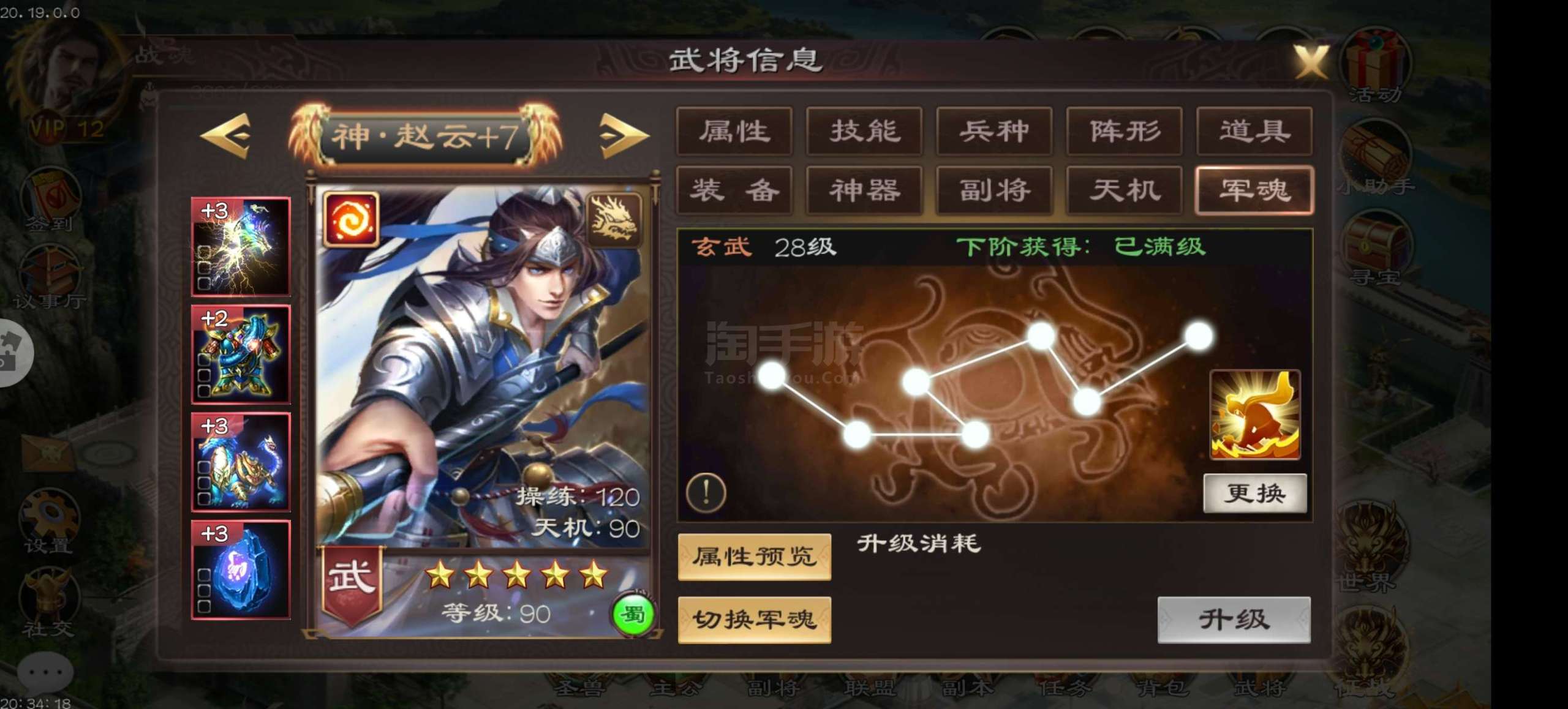The height and width of the screenshot is (709, 1568).
Task: Click the fire swirl skill icon
Action: [x=351, y=220]
